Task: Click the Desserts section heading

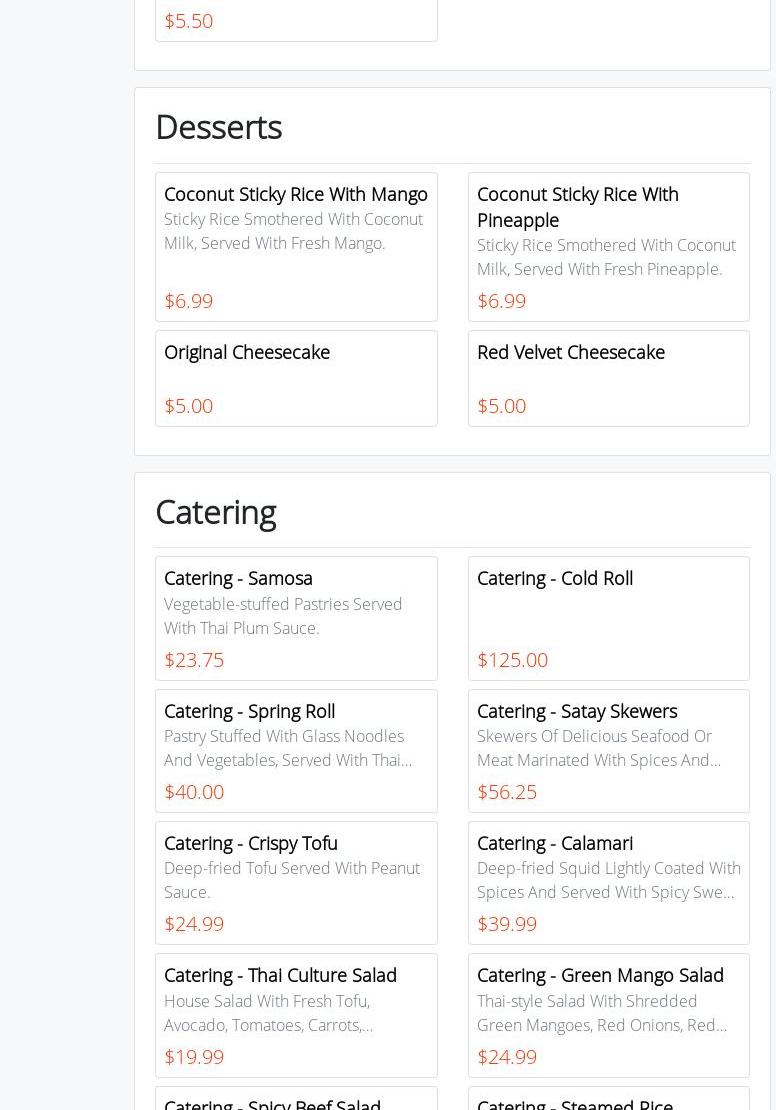Action: [x=219, y=127]
